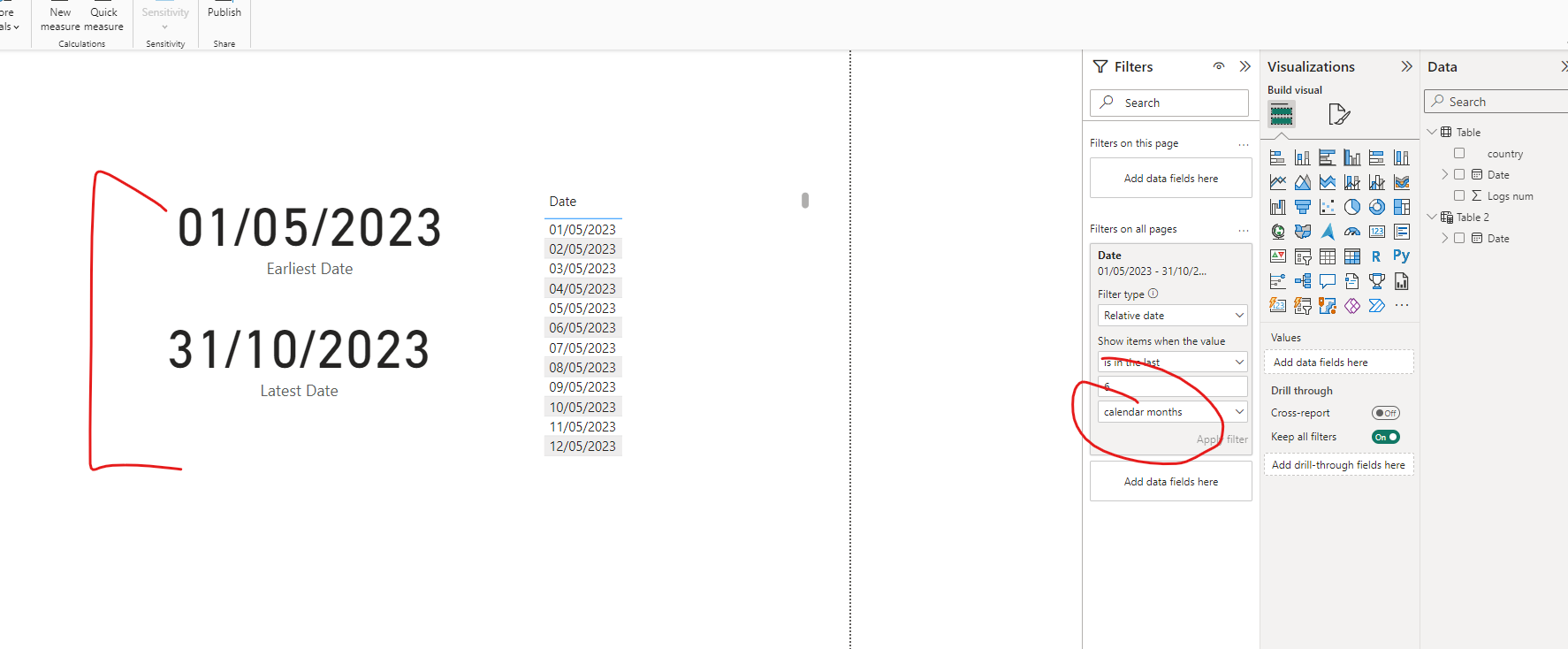1568x649 pixels.
Task: Open the Build visual fields tab
Action: (x=1282, y=114)
